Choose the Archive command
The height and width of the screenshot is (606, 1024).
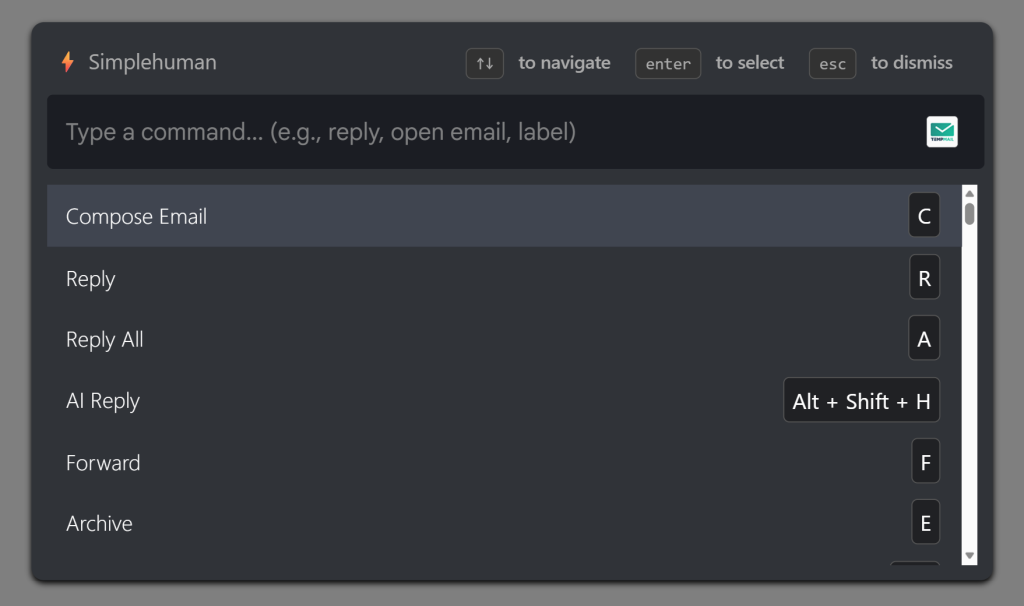pos(400,522)
